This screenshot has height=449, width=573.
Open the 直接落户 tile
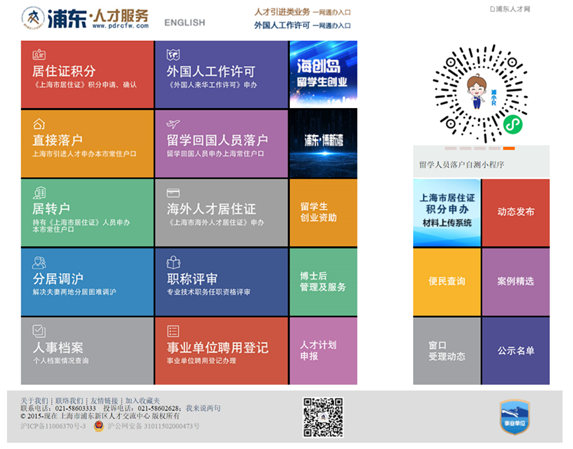[x=87, y=144]
